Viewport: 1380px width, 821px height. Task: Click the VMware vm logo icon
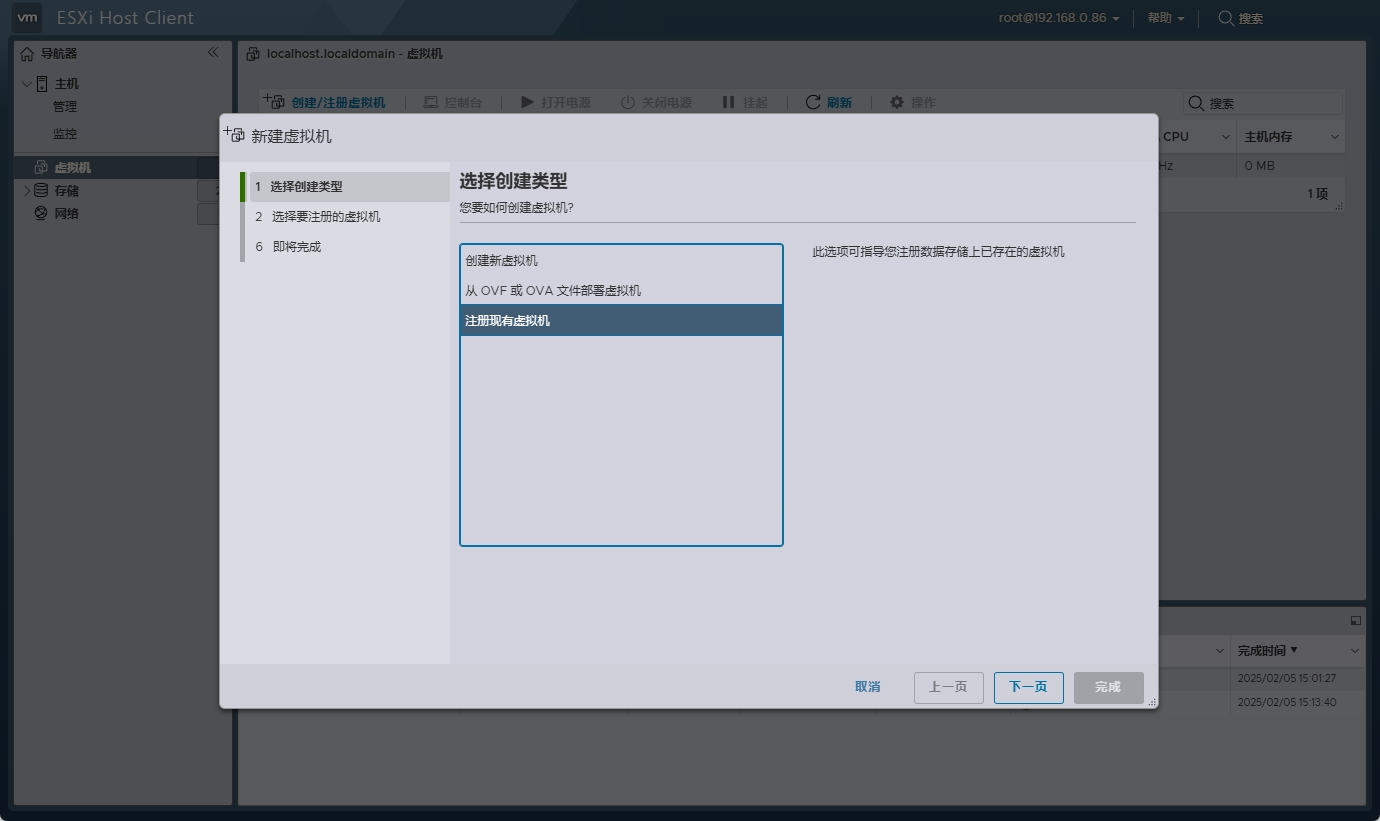[x=28, y=17]
